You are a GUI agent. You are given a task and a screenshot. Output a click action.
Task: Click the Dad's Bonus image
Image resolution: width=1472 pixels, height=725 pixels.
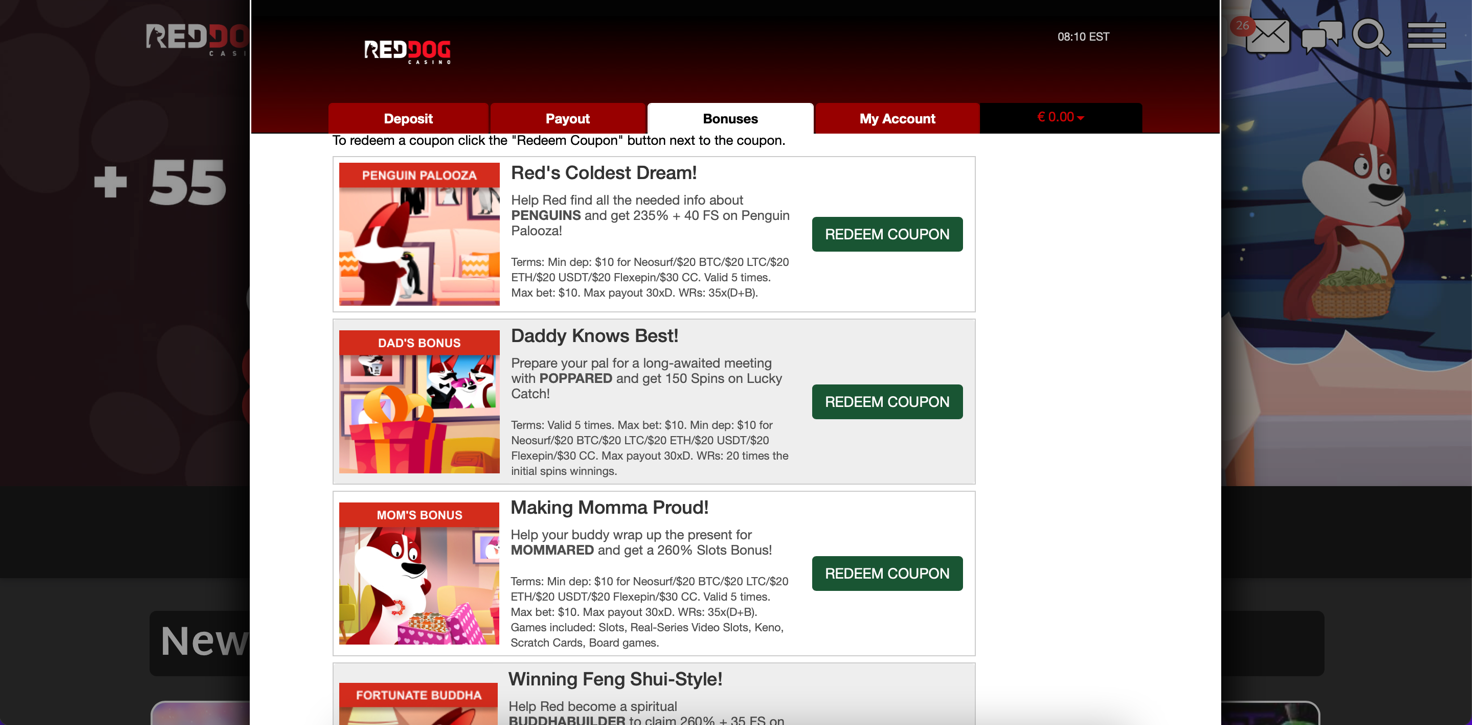click(x=419, y=402)
